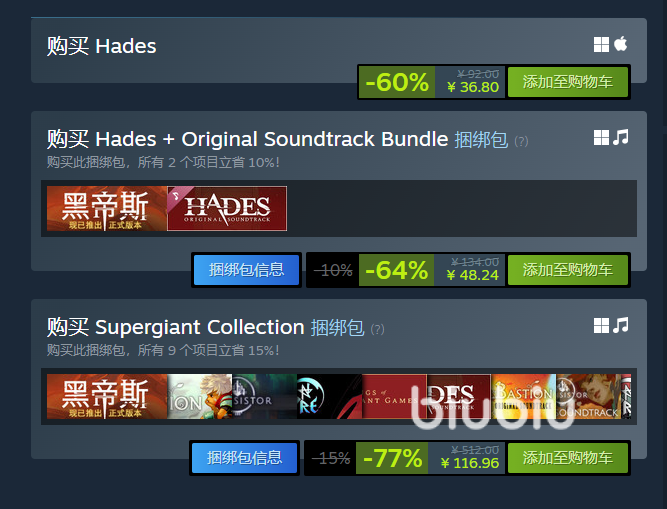Add the Soundtrack Bundle at ¥48.24 to the cart
Screen dimensions: 667x509
pyautogui.click(x=568, y=270)
